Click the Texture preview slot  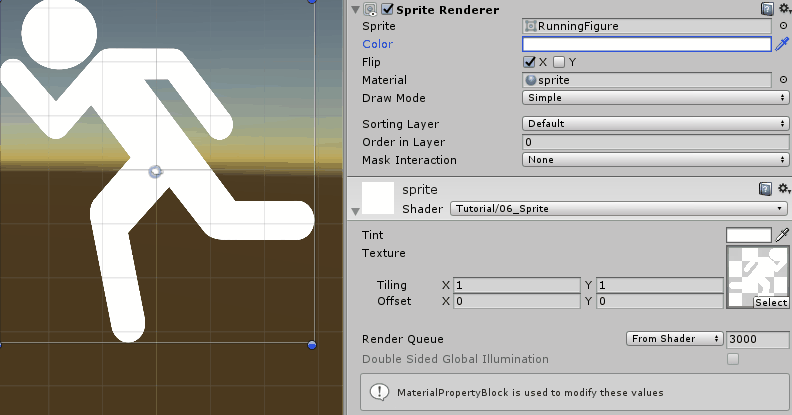(758, 277)
